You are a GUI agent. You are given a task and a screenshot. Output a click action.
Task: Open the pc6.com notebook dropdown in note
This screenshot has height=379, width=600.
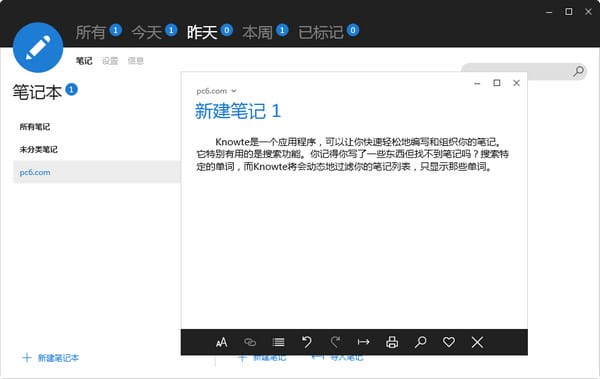(216, 91)
